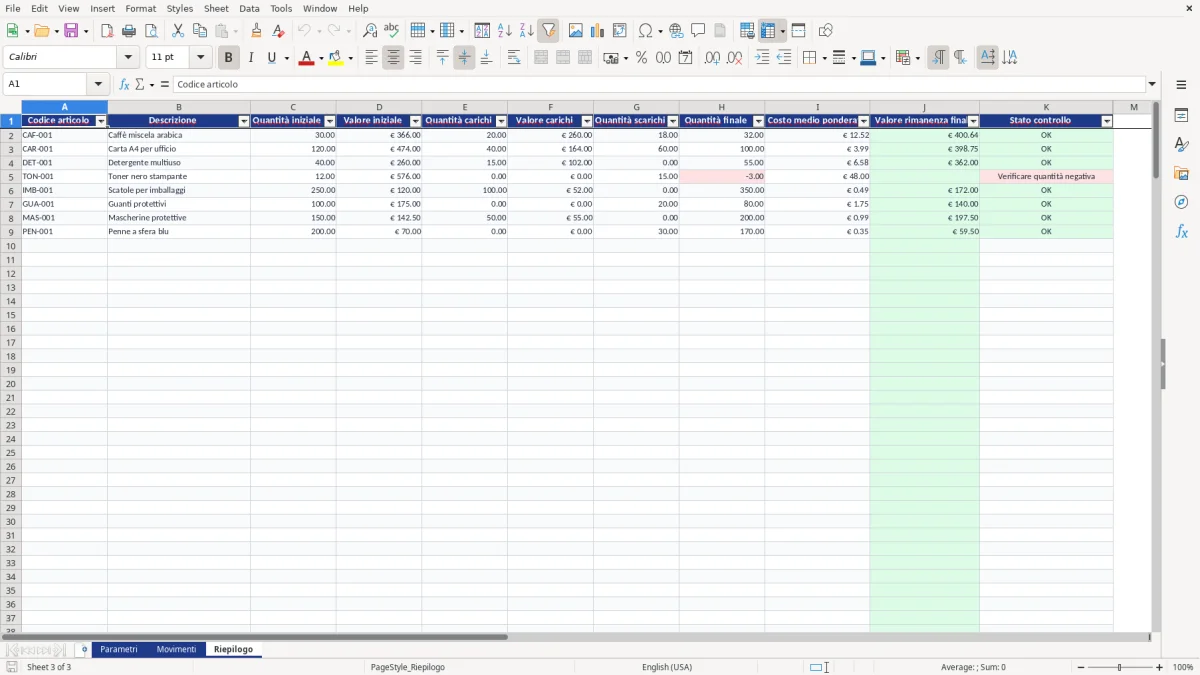Toggle AutoFilter funnel button

tap(549, 31)
